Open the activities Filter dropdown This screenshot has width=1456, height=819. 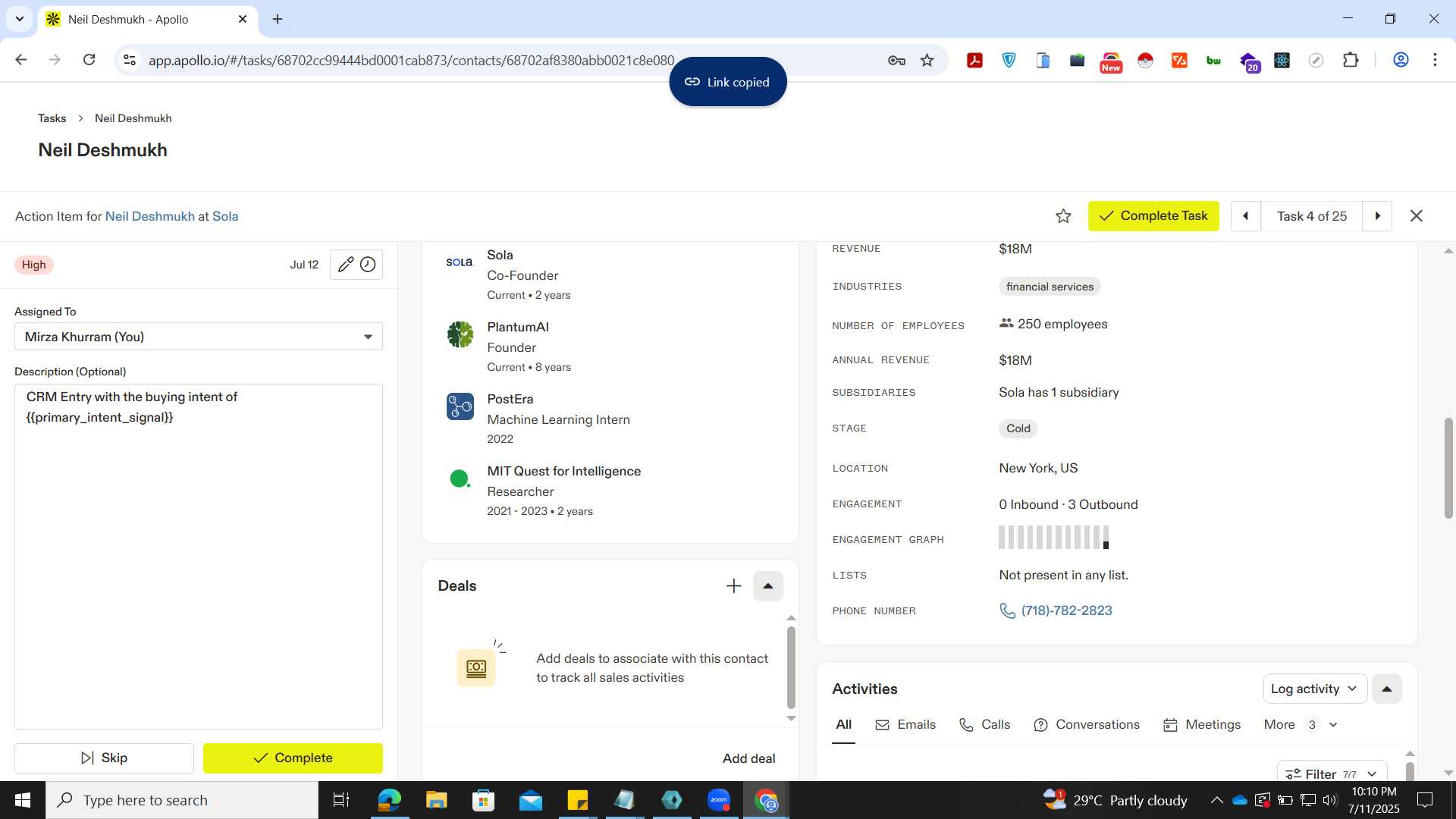click(x=1332, y=772)
